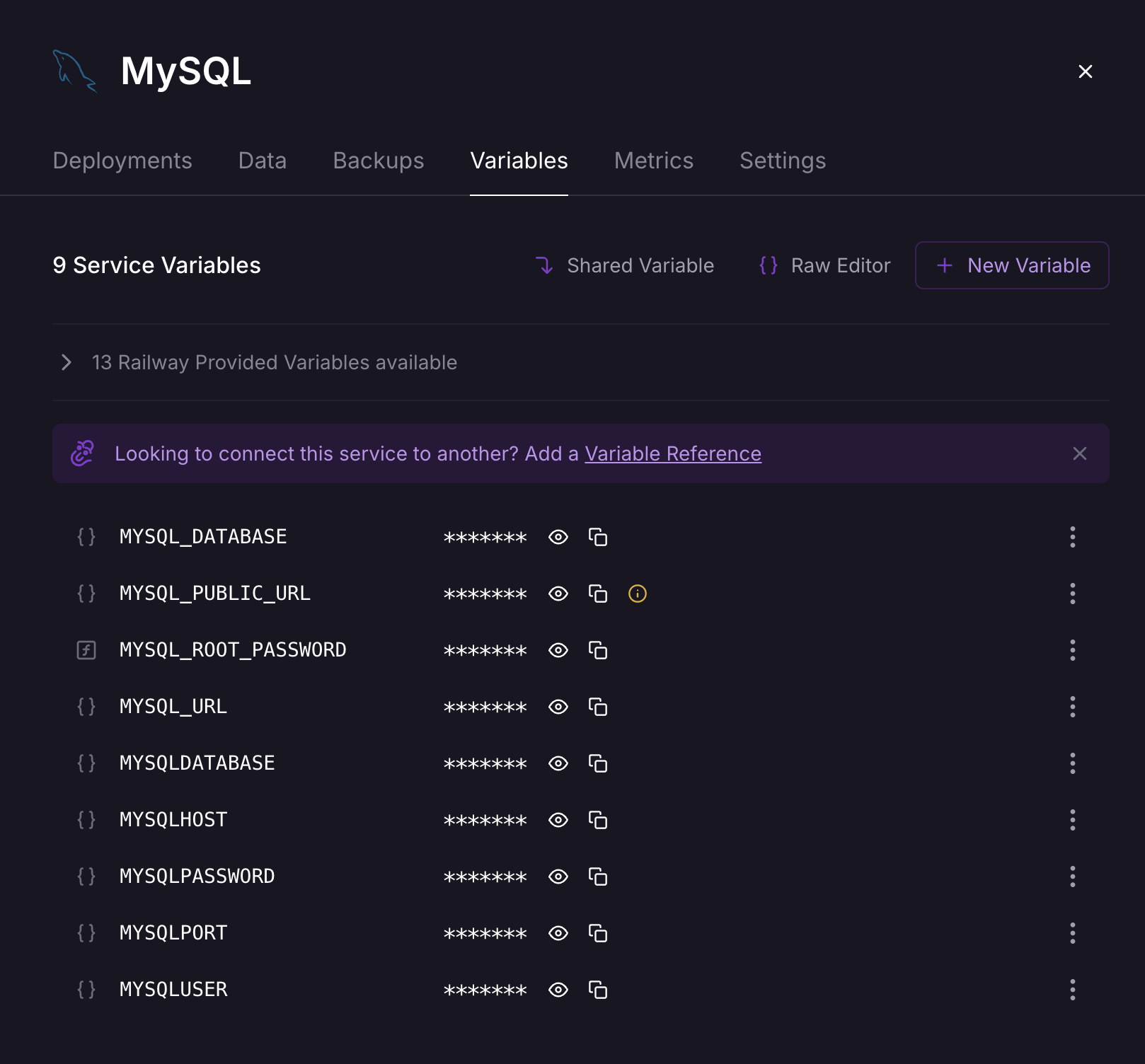
Task: Open the Settings tab
Action: pyautogui.click(x=783, y=161)
